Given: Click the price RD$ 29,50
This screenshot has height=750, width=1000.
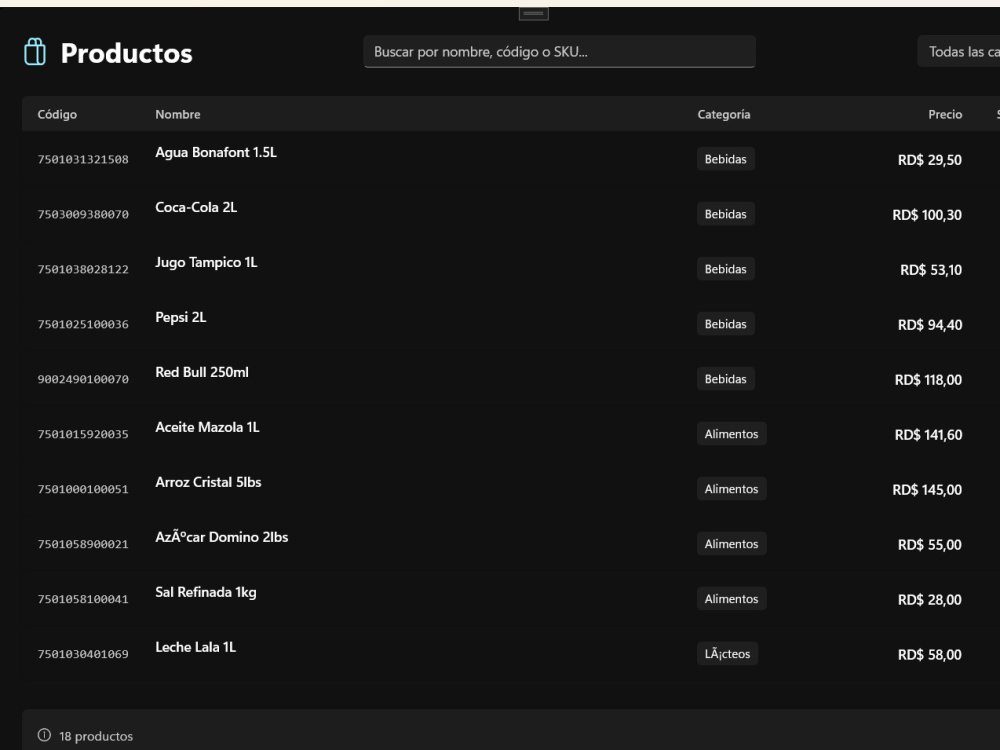Looking at the screenshot, I should [930, 160].
